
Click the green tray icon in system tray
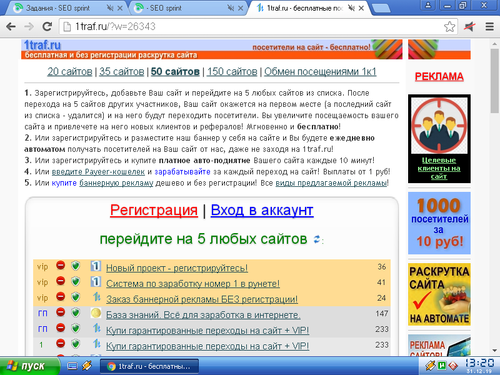click(x=442, y=366)
